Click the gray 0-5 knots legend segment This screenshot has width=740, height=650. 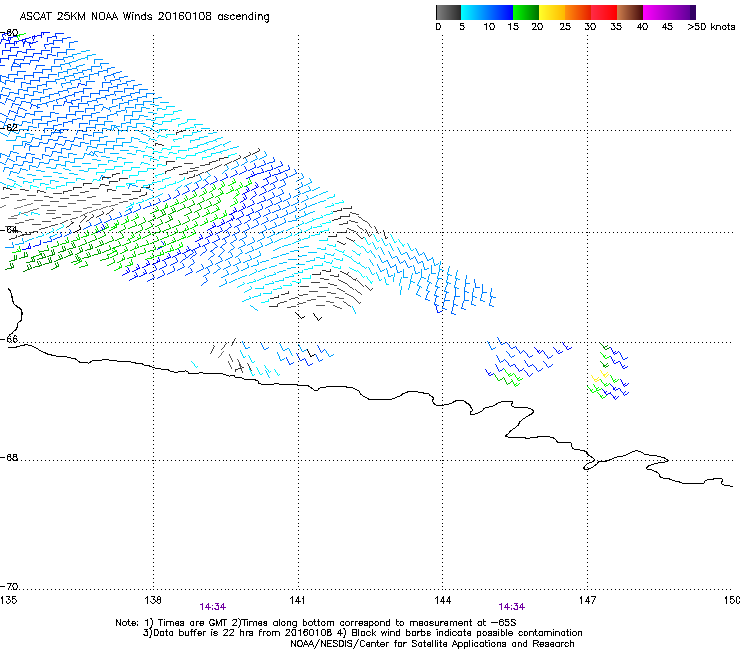(x=448, y=12)
